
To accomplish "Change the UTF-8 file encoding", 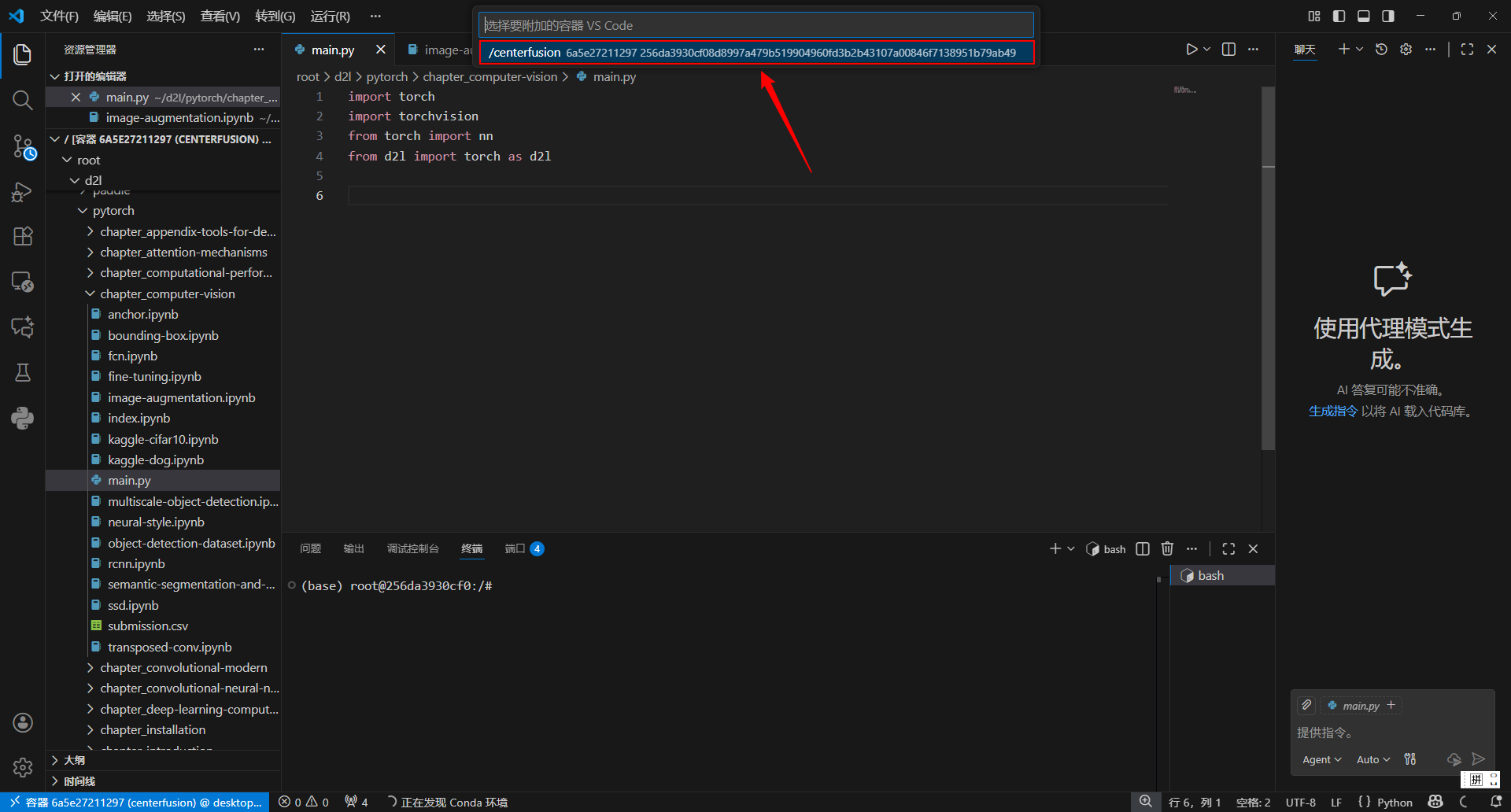I will pyautogui.click(x=1301, y=803).
